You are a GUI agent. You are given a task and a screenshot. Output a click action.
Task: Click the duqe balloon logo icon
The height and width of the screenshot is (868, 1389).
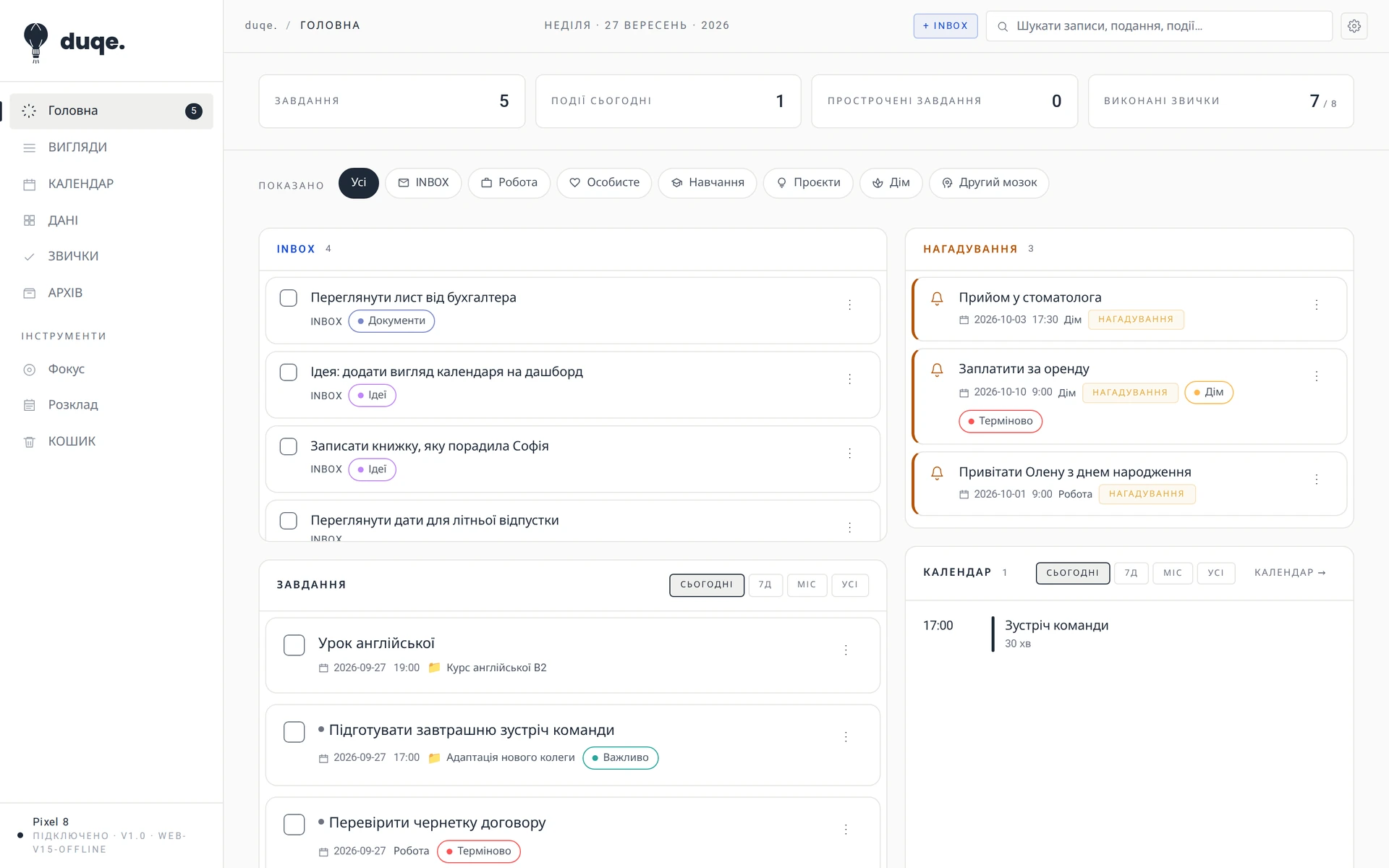(x=35, y=42)
